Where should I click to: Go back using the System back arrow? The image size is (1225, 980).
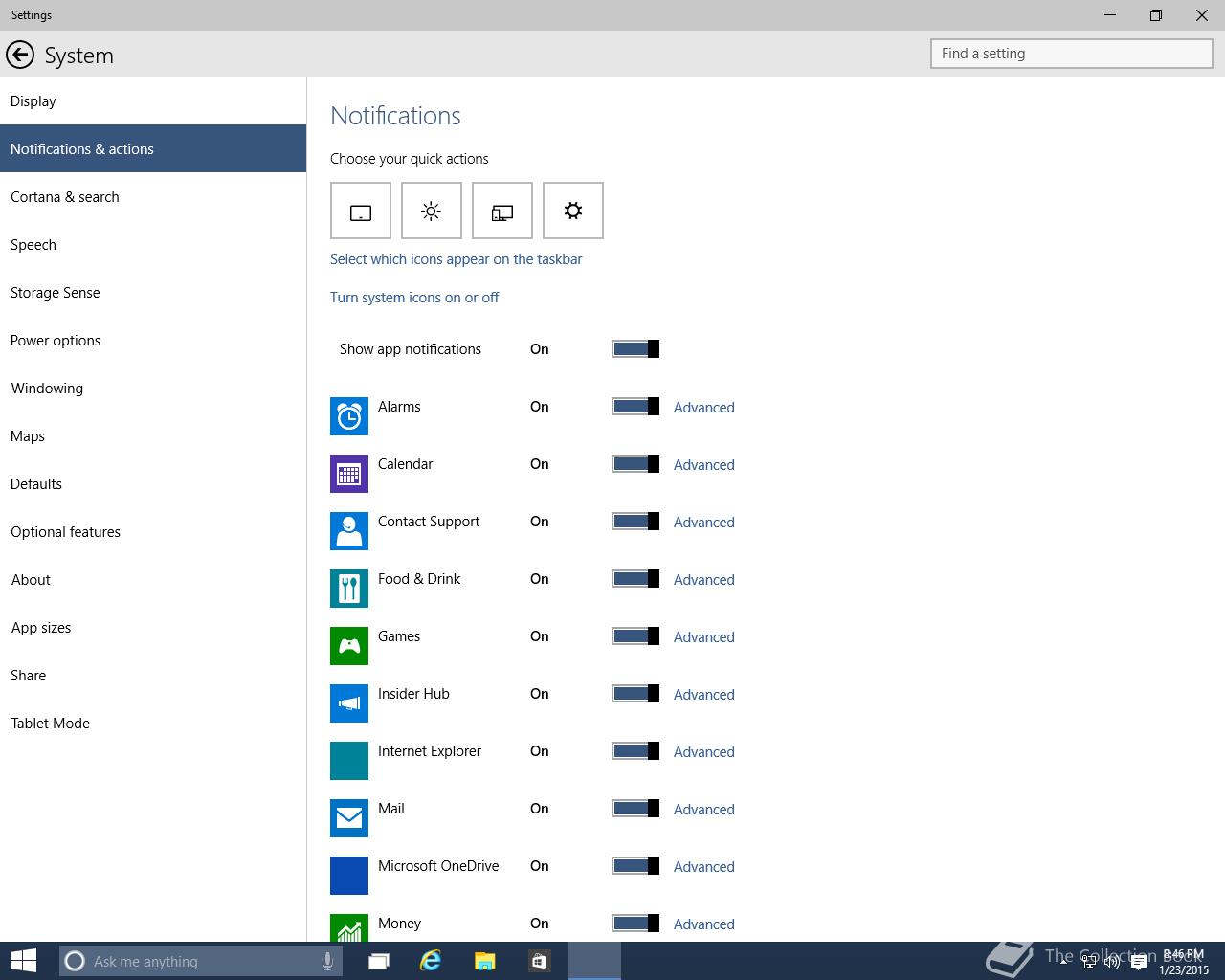point(20,56)
